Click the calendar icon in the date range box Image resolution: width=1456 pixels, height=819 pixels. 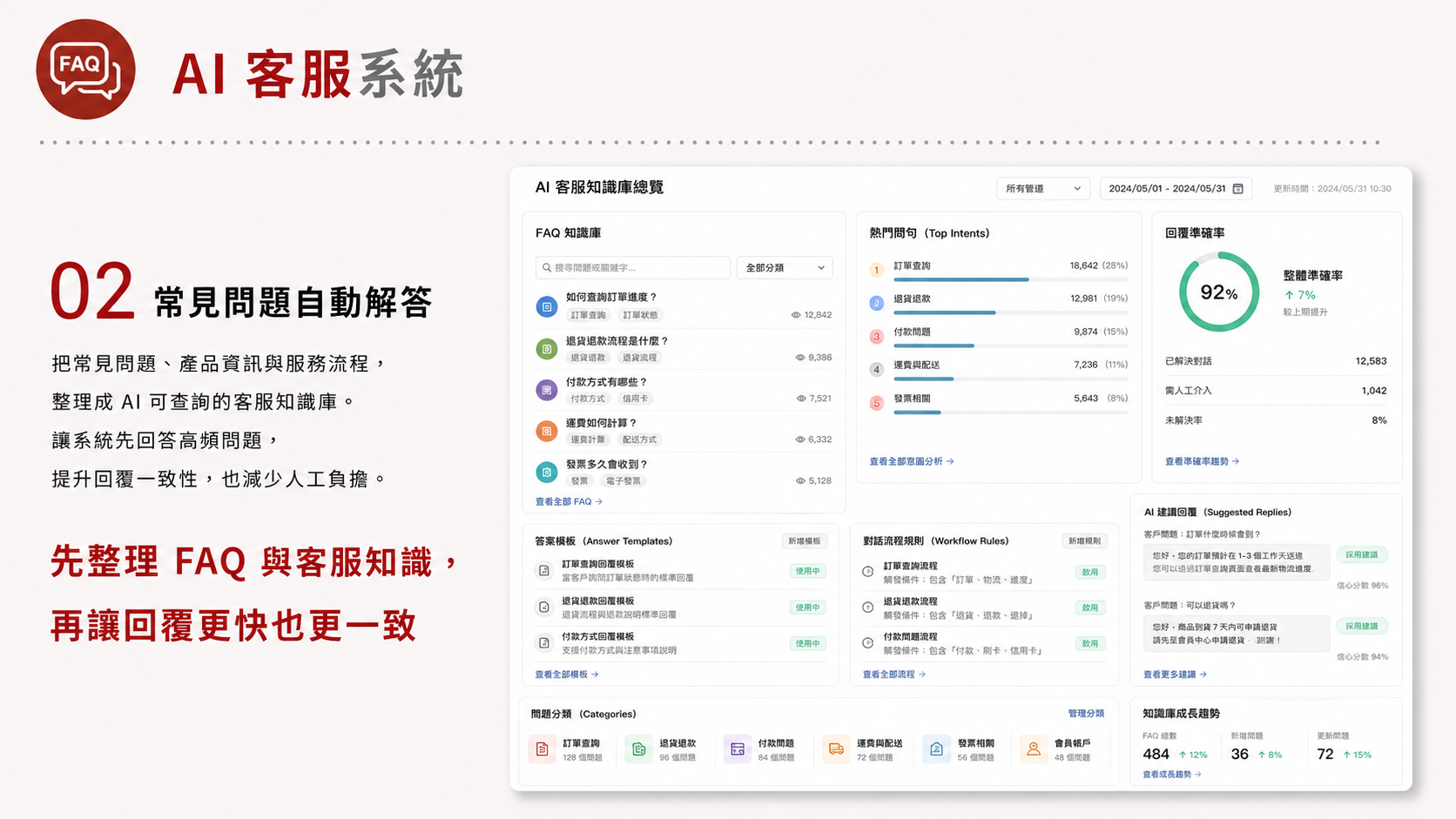[x=1238, y=189]
